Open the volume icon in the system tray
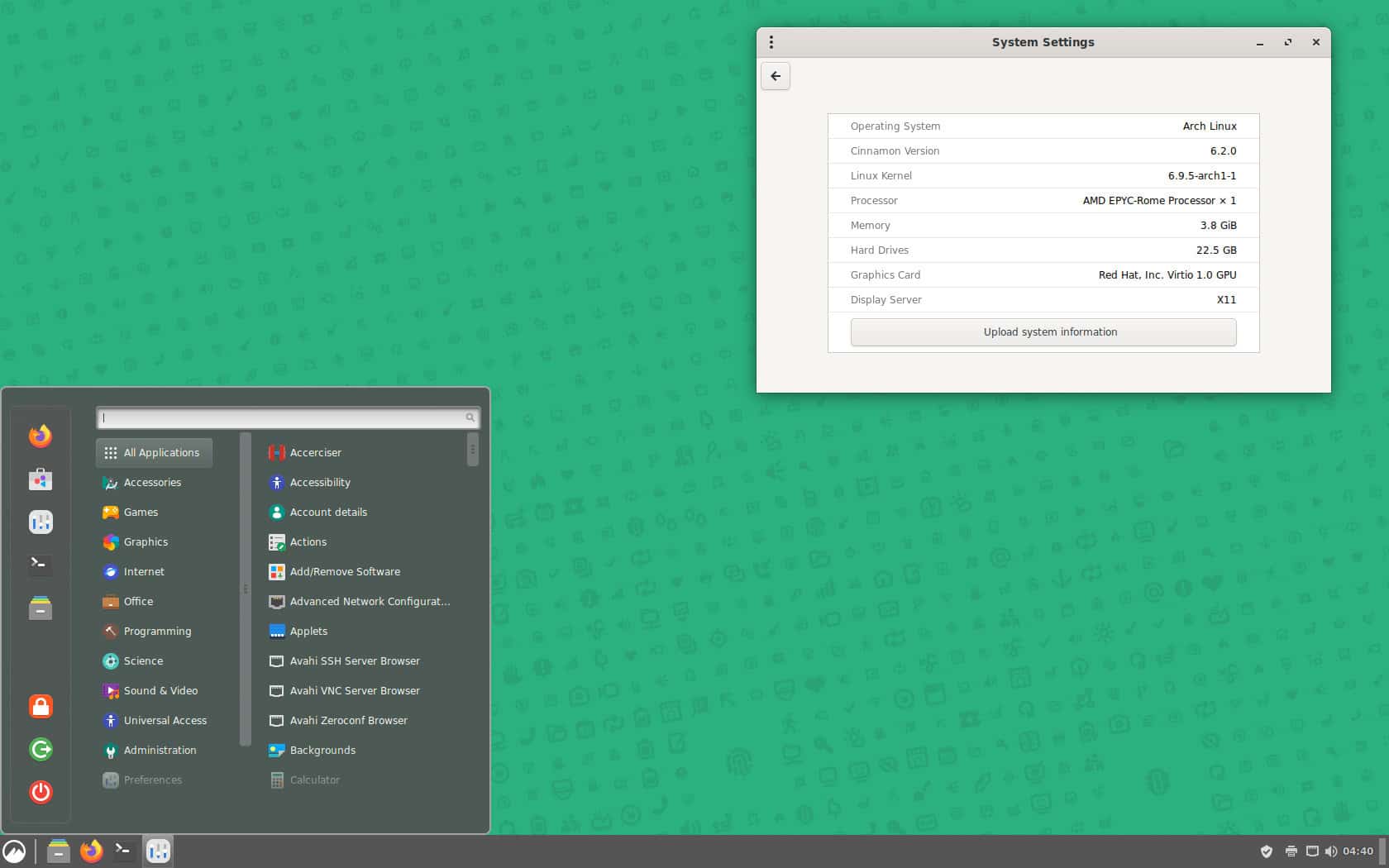The height and width of the screenshot is (868, 1389). pyautogui.click(x=1331, y=851)
